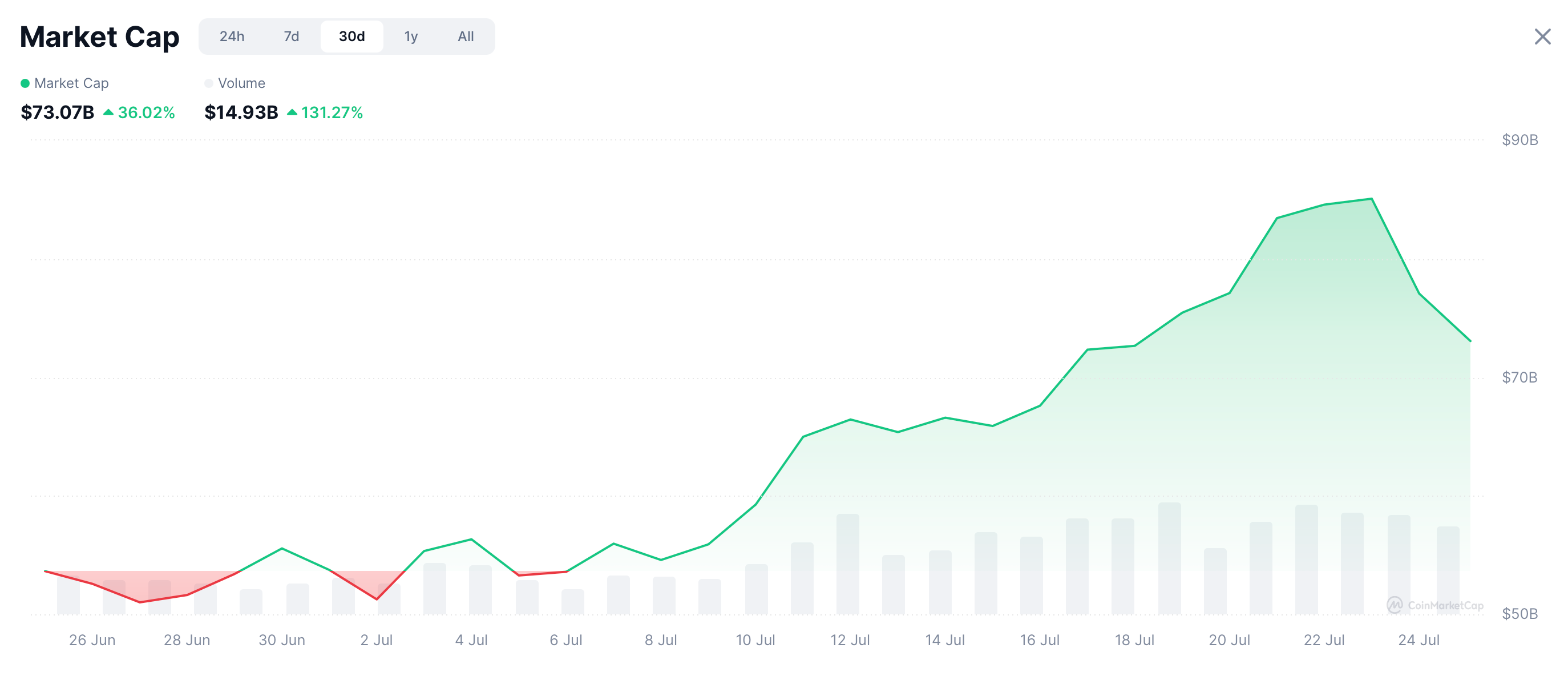The width and height of the screenshot is (1568, 676).
Task: Click the Market Cap up arrow indicator
Action: 108,112
